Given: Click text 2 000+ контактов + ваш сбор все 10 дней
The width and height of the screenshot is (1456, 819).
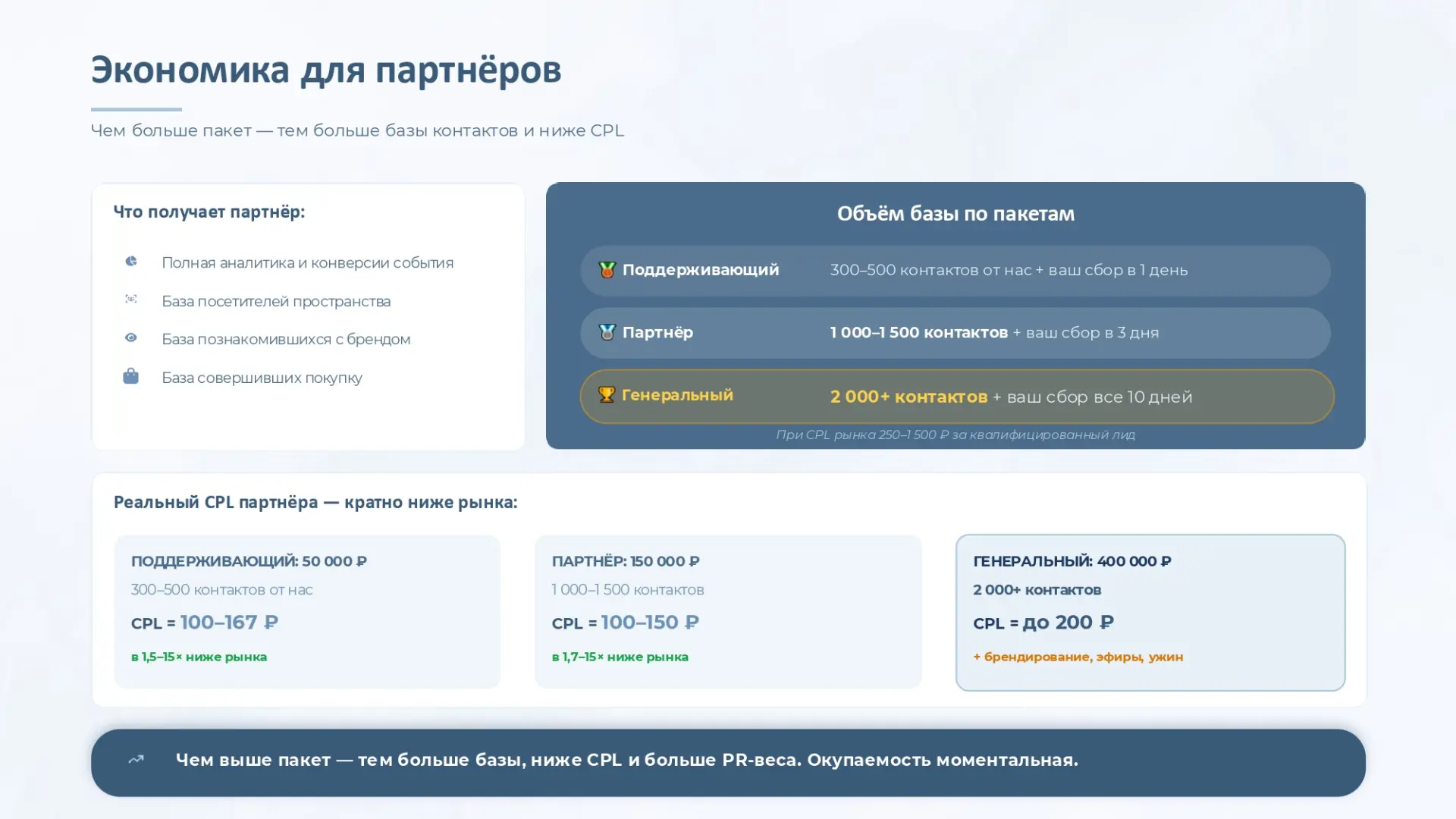Looking at the screenshot, I should [x=1011, y=397].
